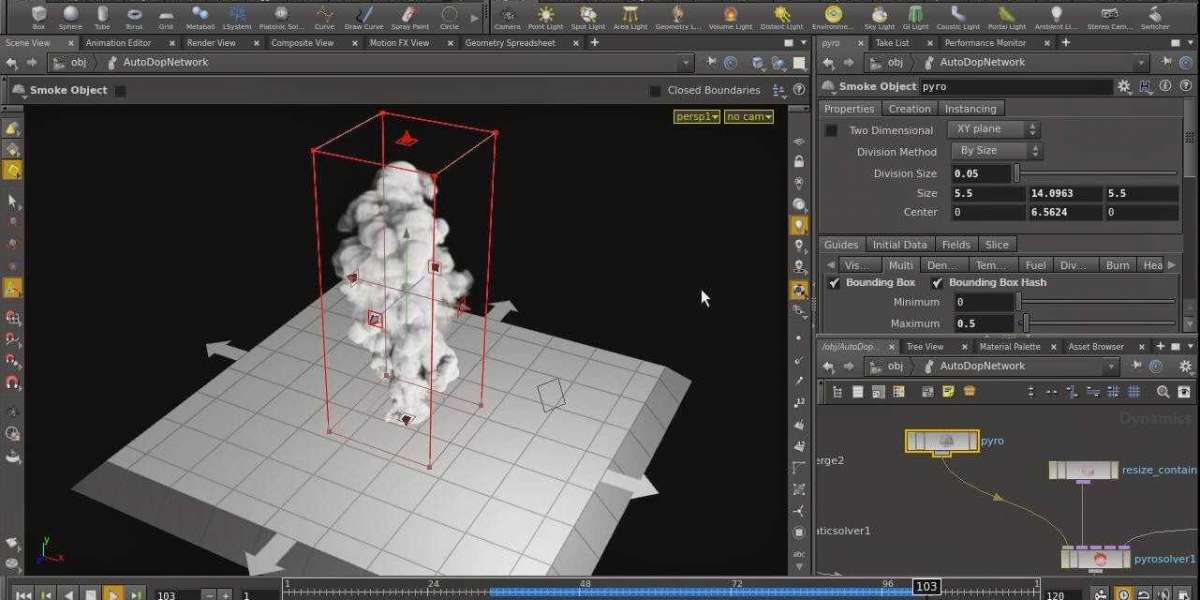
Task: Pick the Spray Paint shelf tool
Action: coord(409,15)
